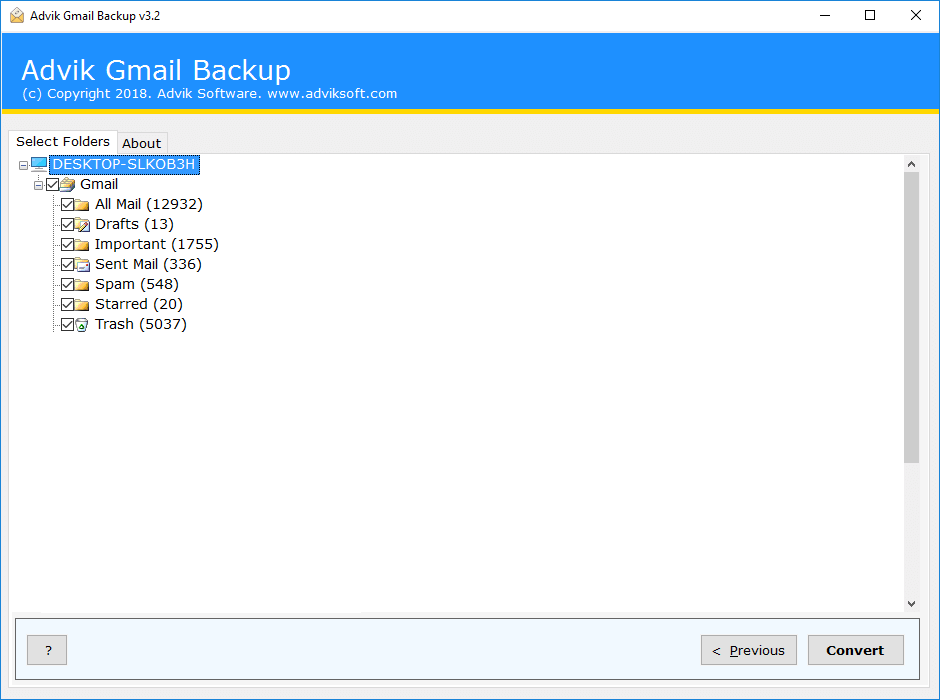Select the DESKTOP-SLKOB3H root label

(x=124, y=164)
